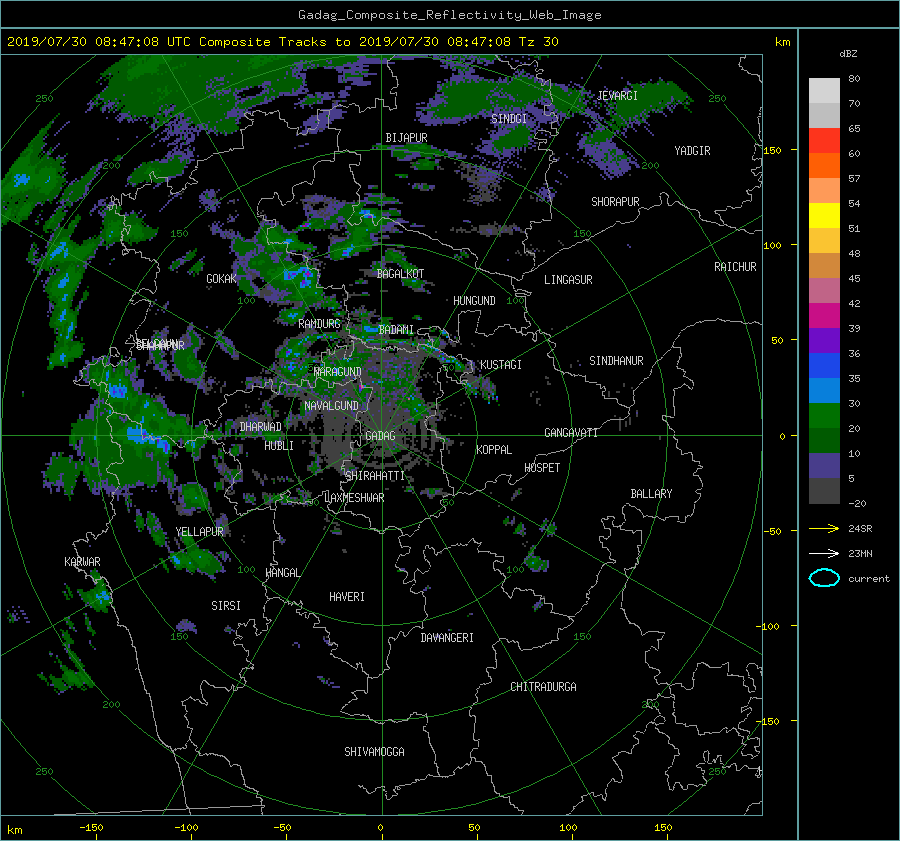Click the NAVALGUND city label
The width and height of the screenshot is (900, 841).
click(331, 406)
